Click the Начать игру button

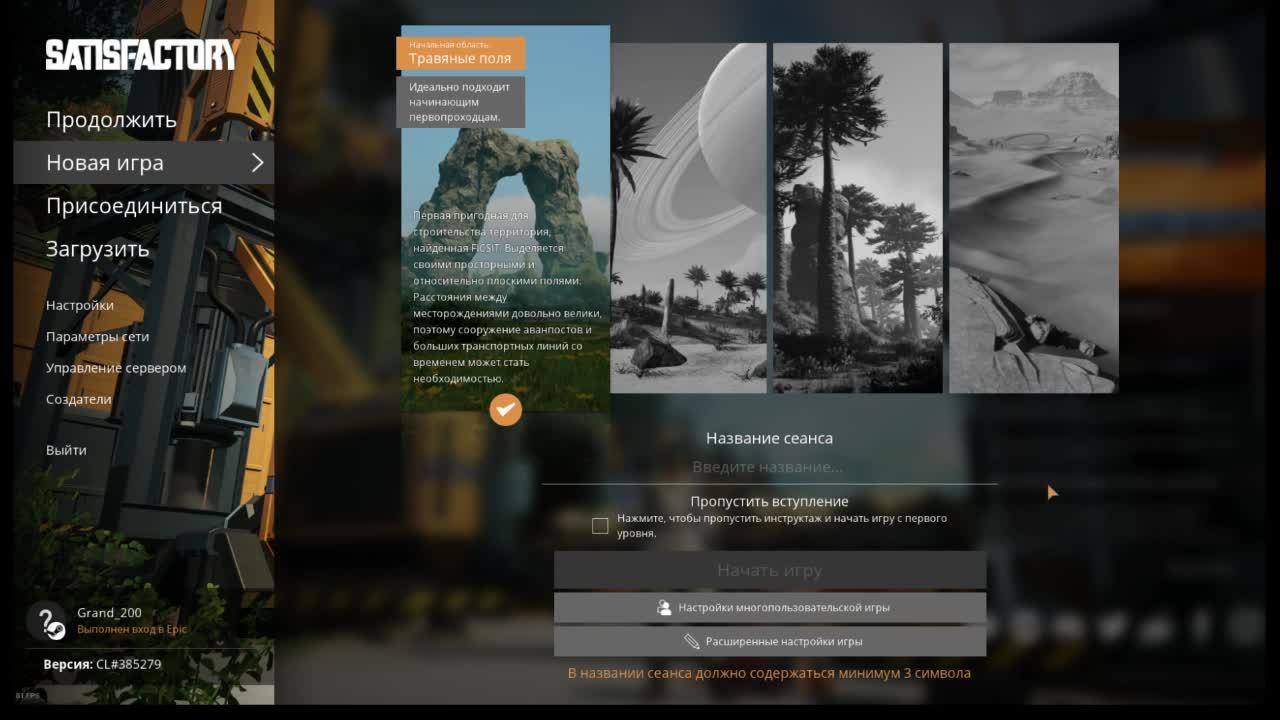point(770,570)
